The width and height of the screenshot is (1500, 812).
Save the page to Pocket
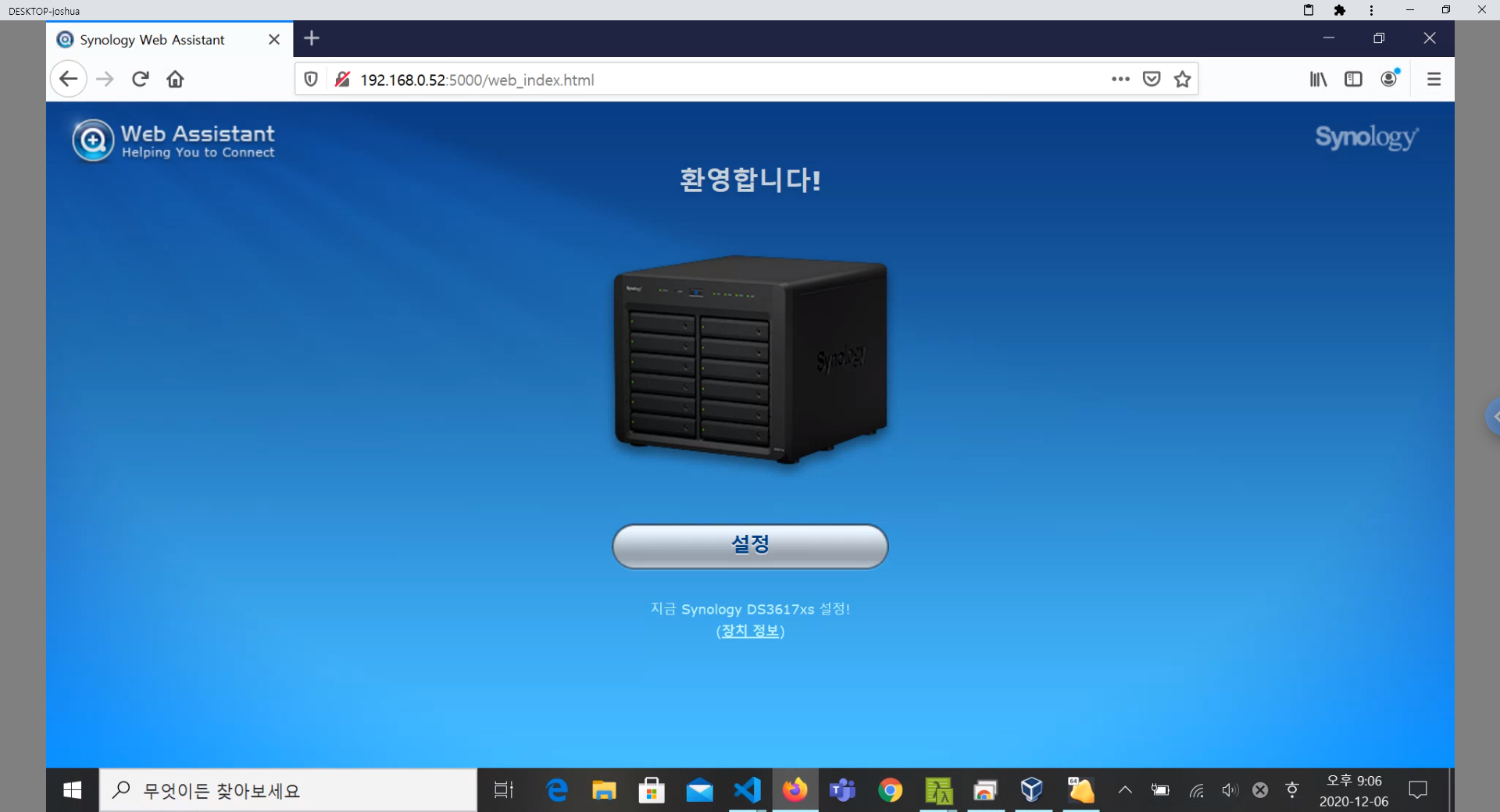[1152, 79]
